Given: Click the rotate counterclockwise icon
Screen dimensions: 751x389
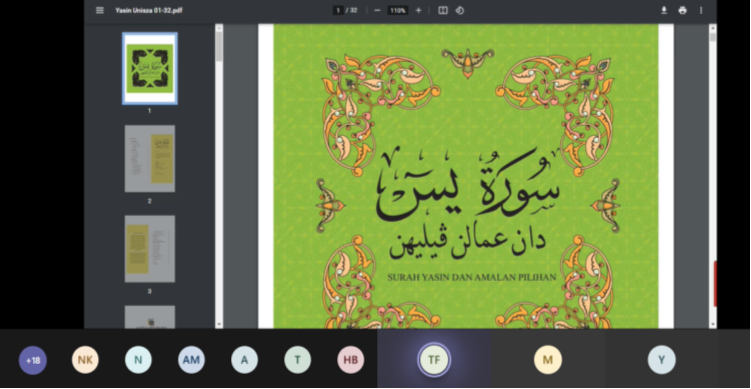Looking at the screenshot, I should (460, 11).
